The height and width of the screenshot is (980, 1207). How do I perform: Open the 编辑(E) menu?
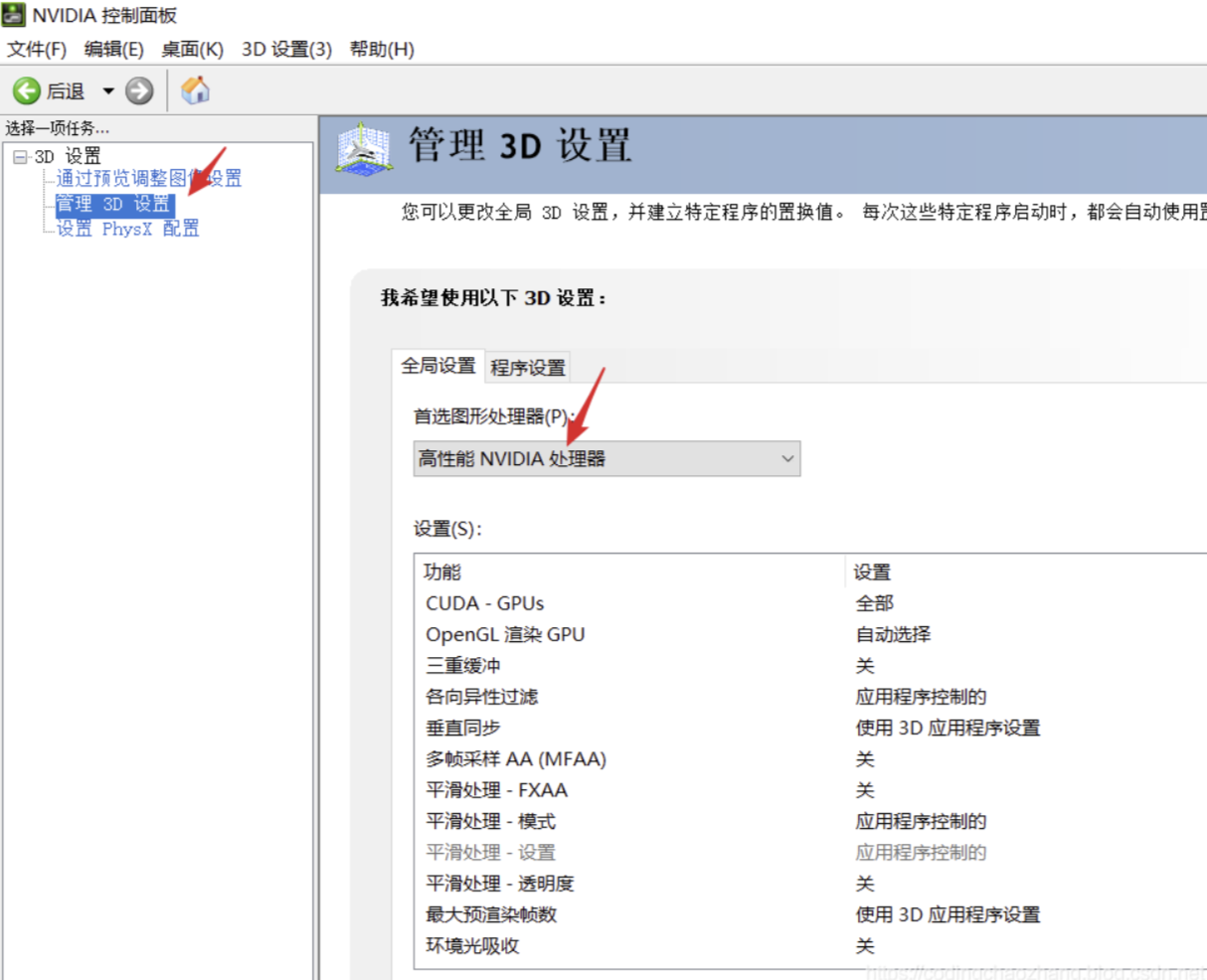[113, 49]
